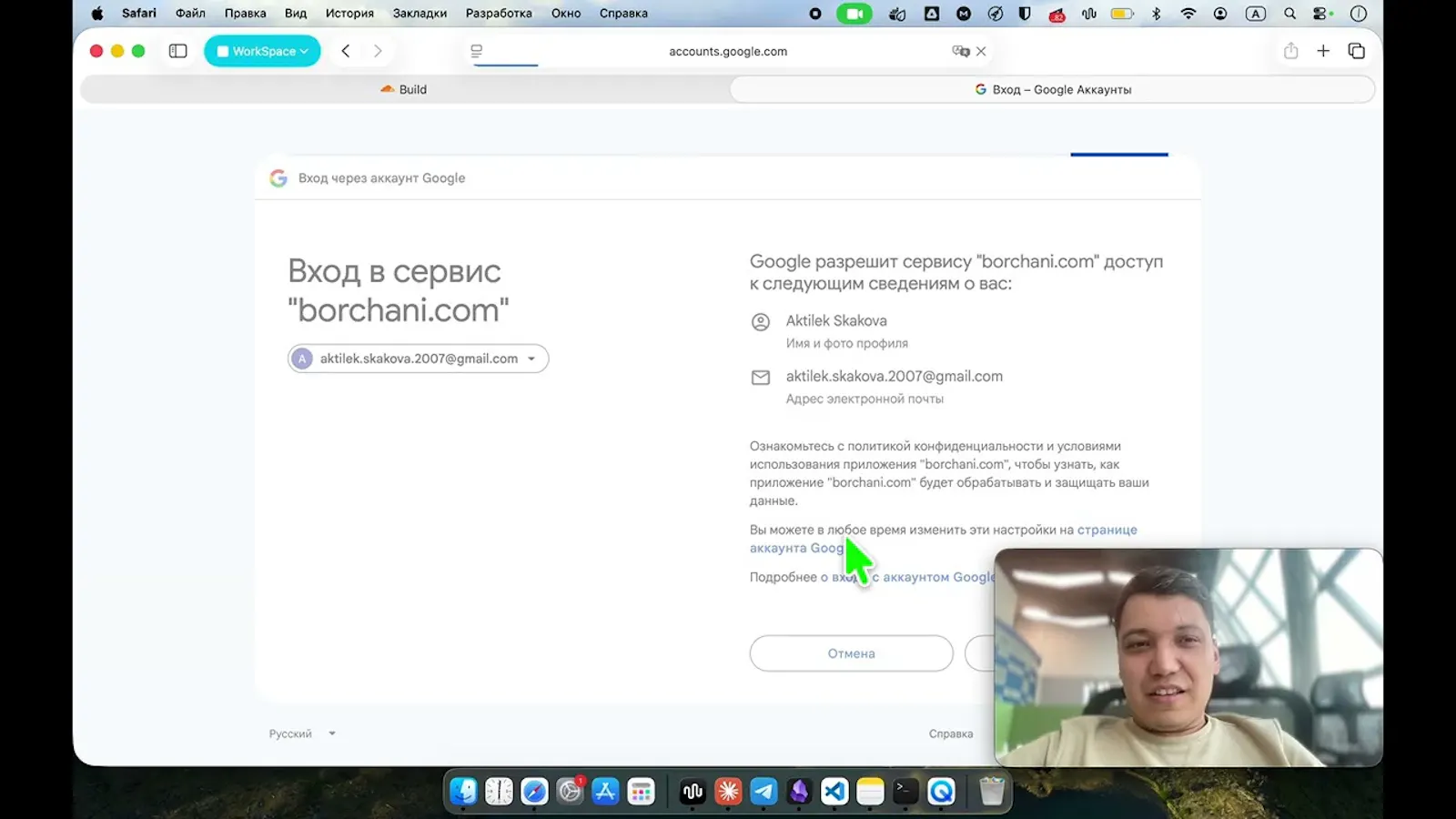Click the Адрес электронной почты label
The height and width of the screenshot is (819, 1456).
(x=864, y=399)
